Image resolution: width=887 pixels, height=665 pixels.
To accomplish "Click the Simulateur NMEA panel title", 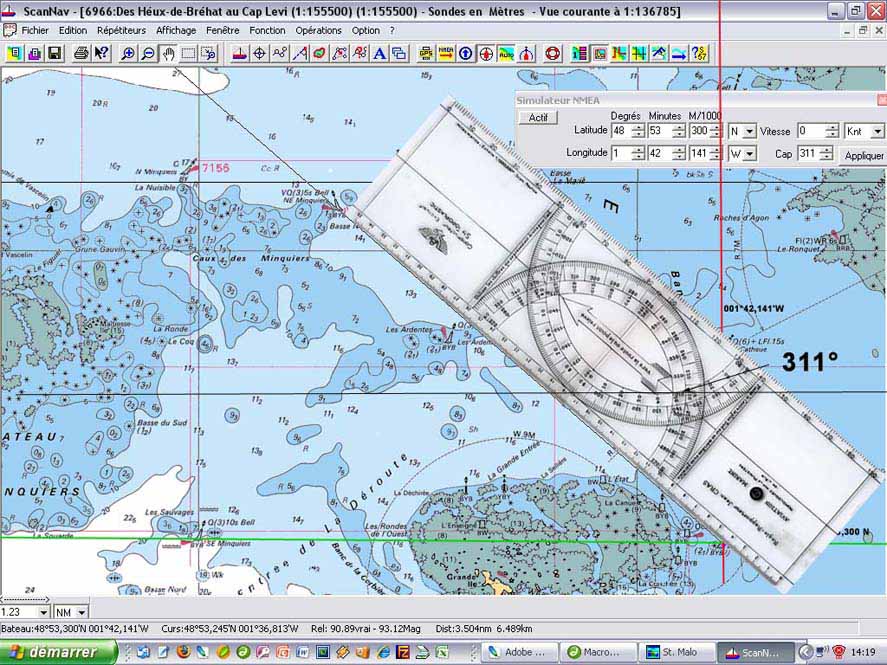I will [x=558, y=101].
